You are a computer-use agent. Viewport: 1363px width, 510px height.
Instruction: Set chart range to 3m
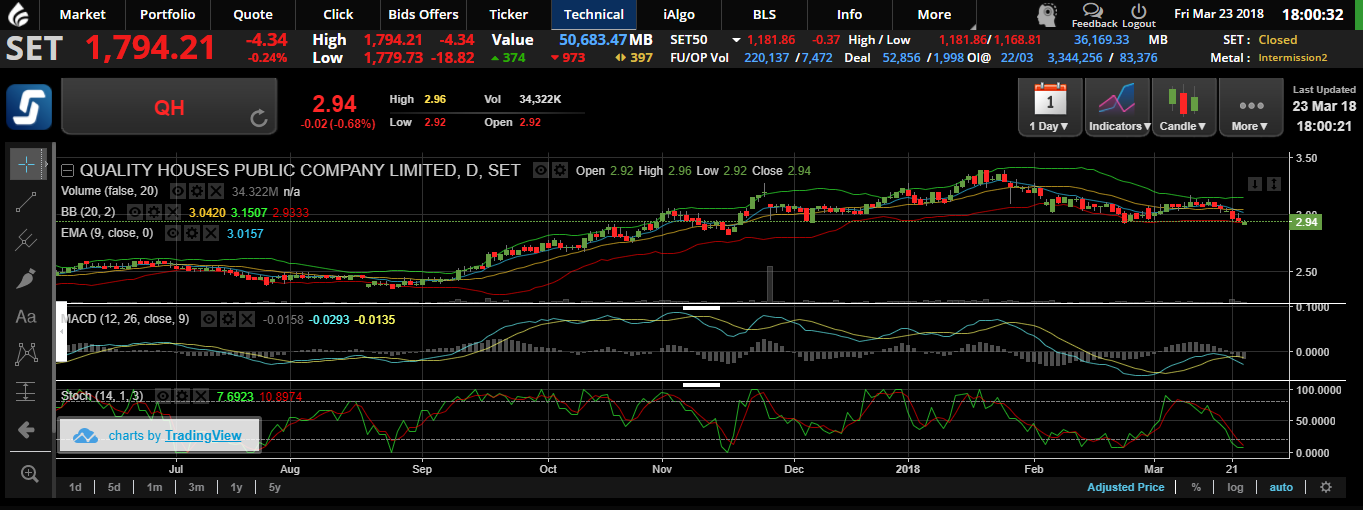tap(196, 487)
